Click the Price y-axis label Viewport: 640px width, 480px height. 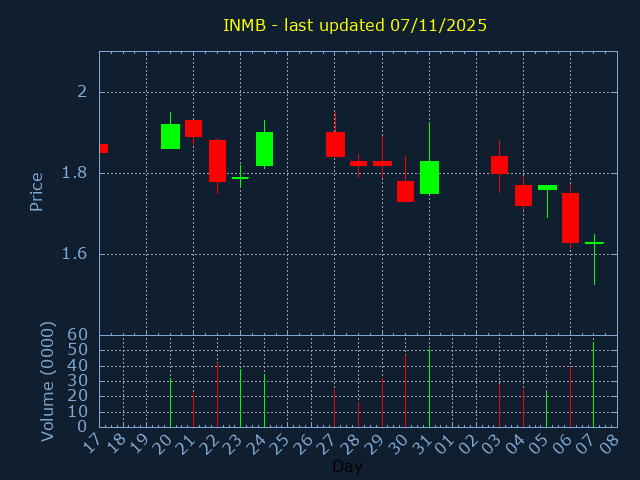[x=37, y=191]
